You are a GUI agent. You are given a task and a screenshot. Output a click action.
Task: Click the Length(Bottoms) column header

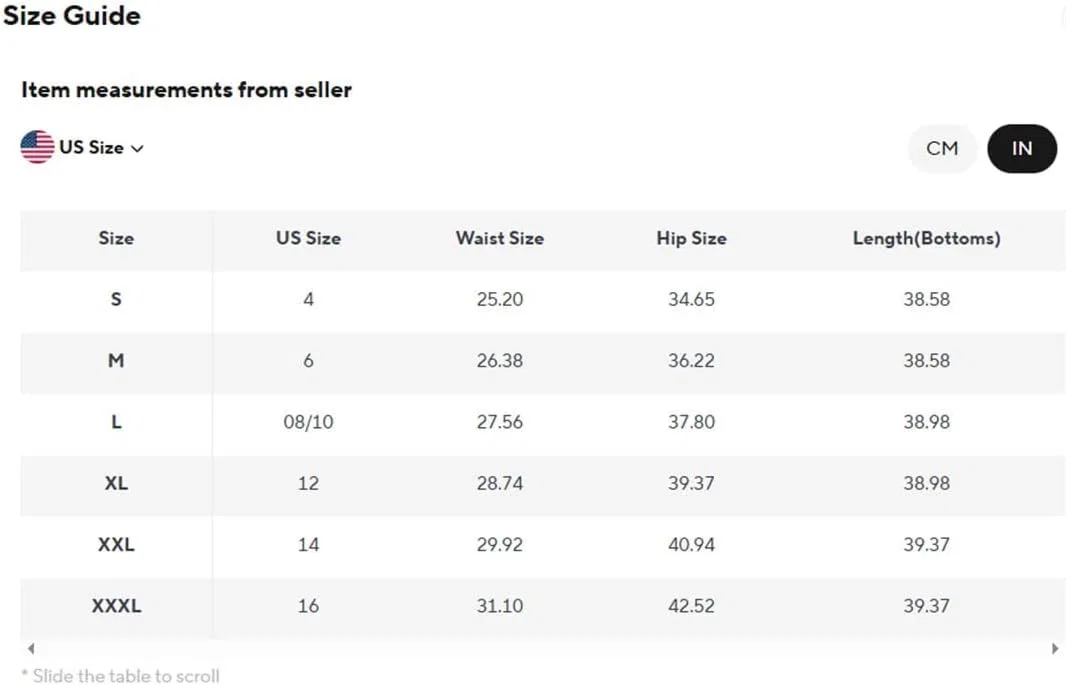click(927, 238)
